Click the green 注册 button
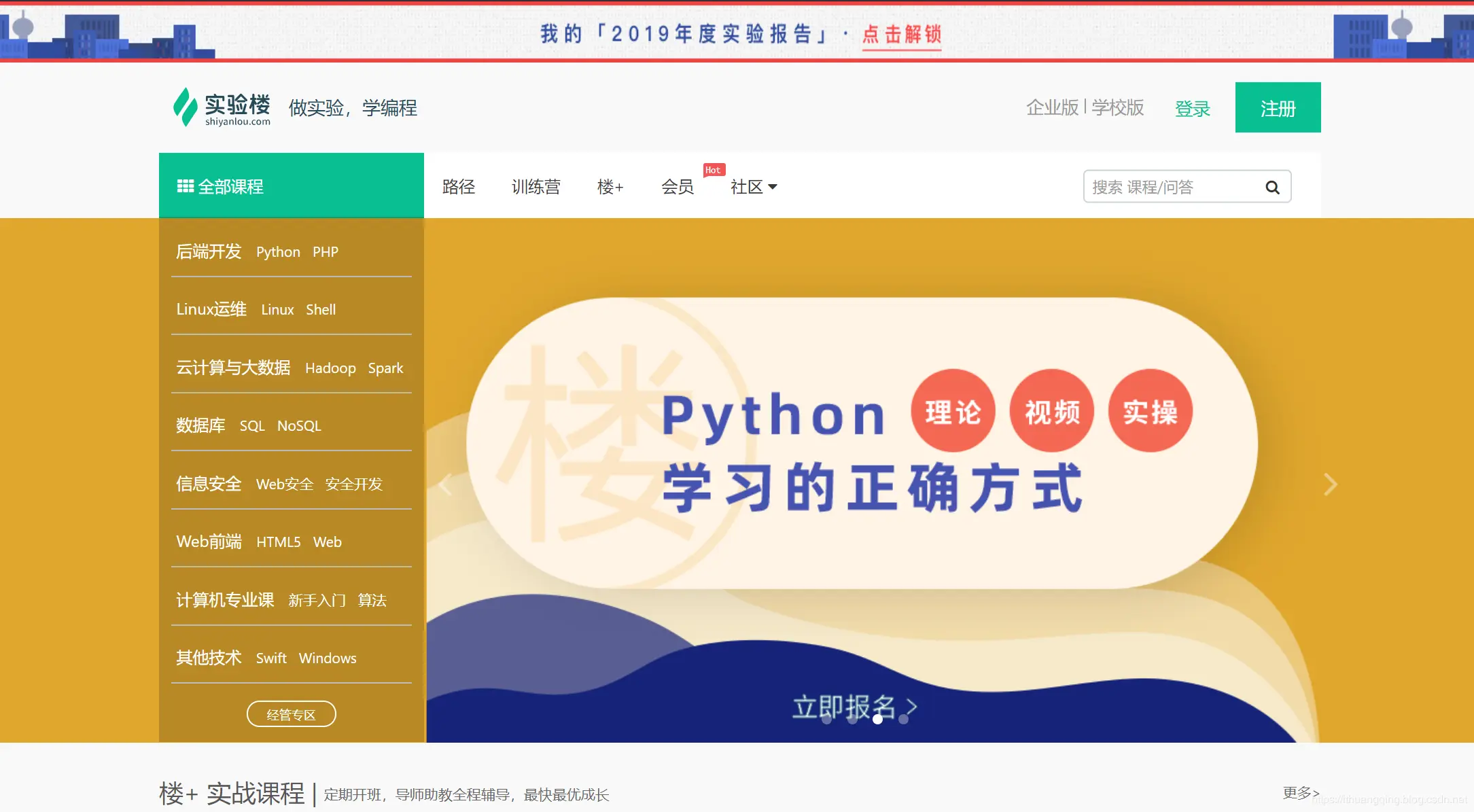This screenshot has height=812, width=1474. pos(1278,107)
